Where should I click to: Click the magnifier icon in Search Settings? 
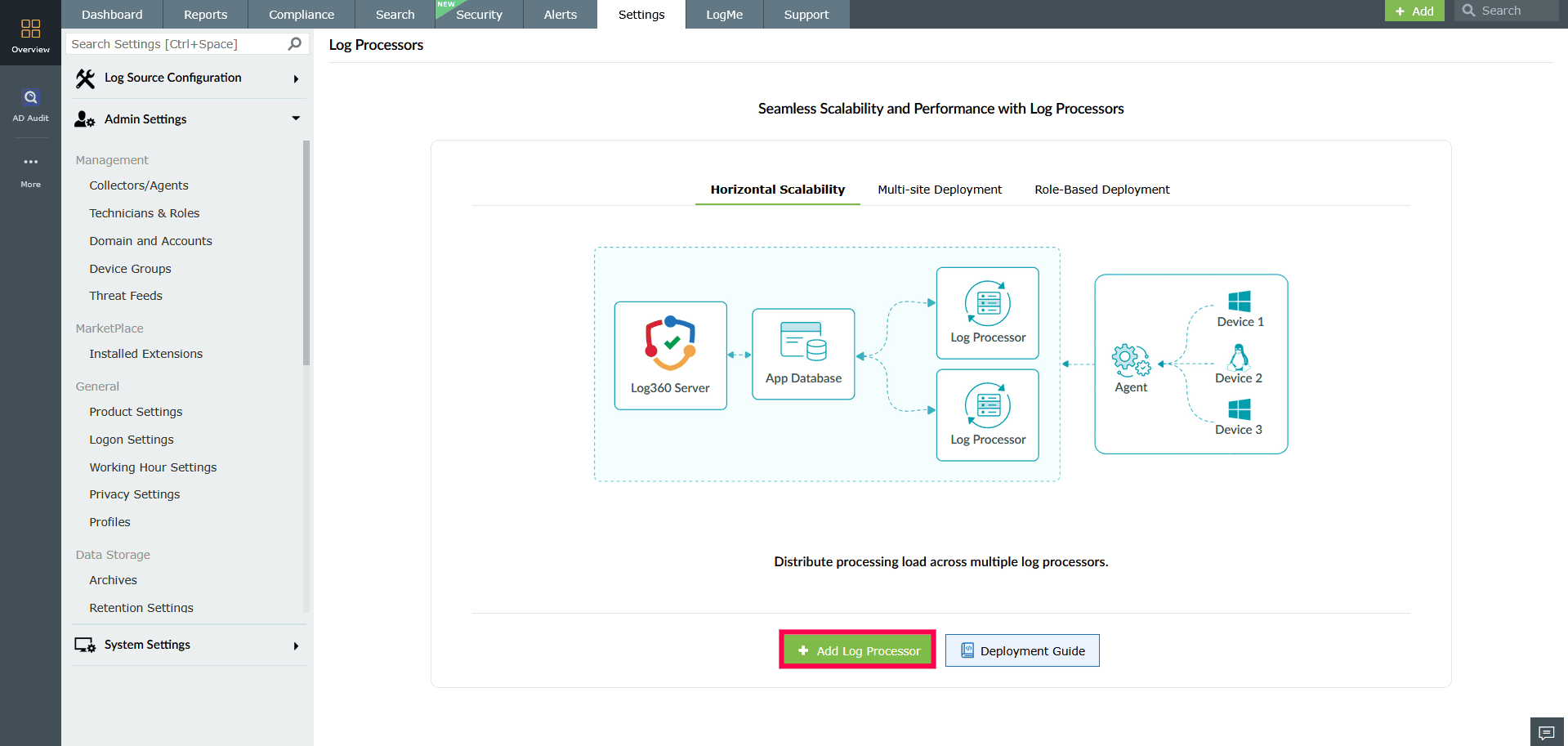click(x=295, y=43)
